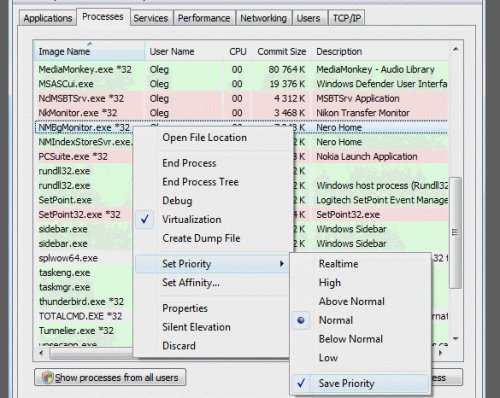The height and width of the screenshot is (398, 500).
Task: Select the NMIndexStoreSvr.exe process row
Action: tap(241, 142)
